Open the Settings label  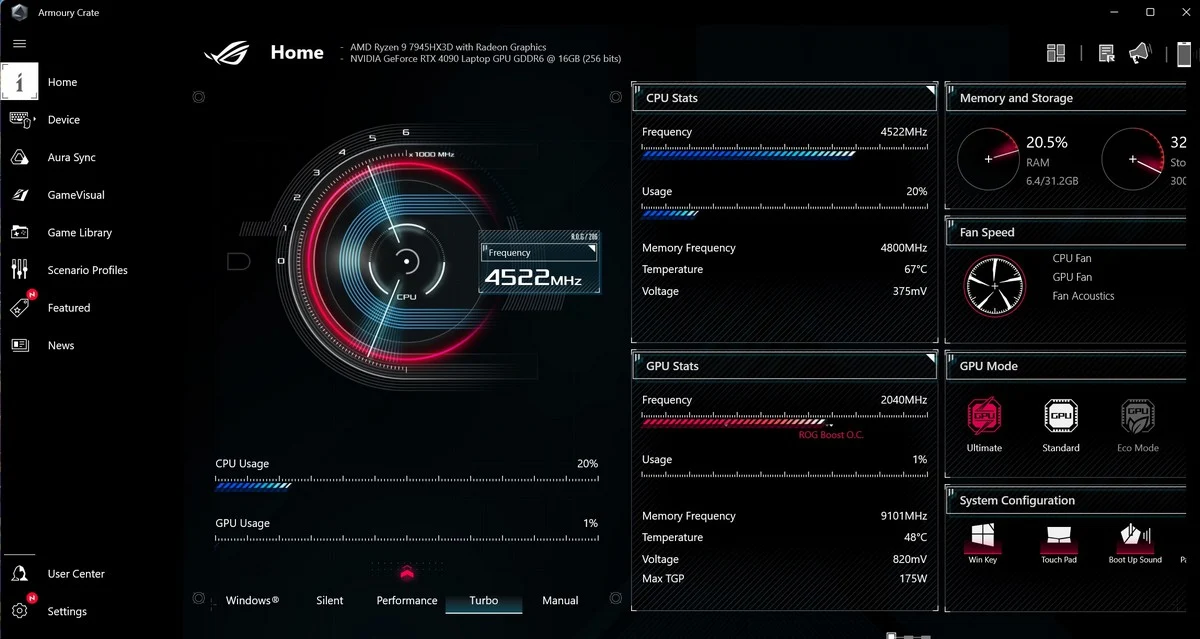67,611
